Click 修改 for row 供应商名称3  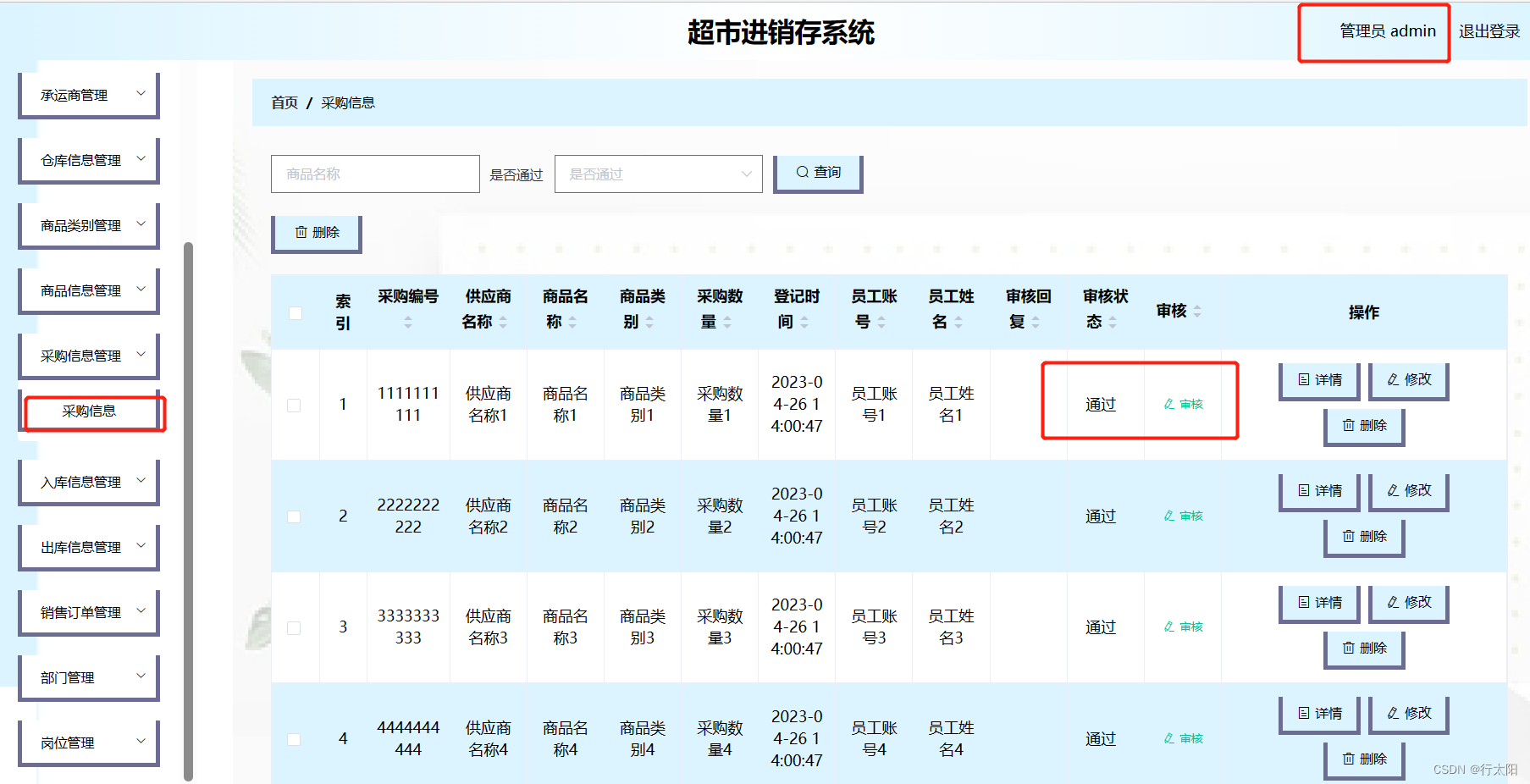pos(1409,603)
